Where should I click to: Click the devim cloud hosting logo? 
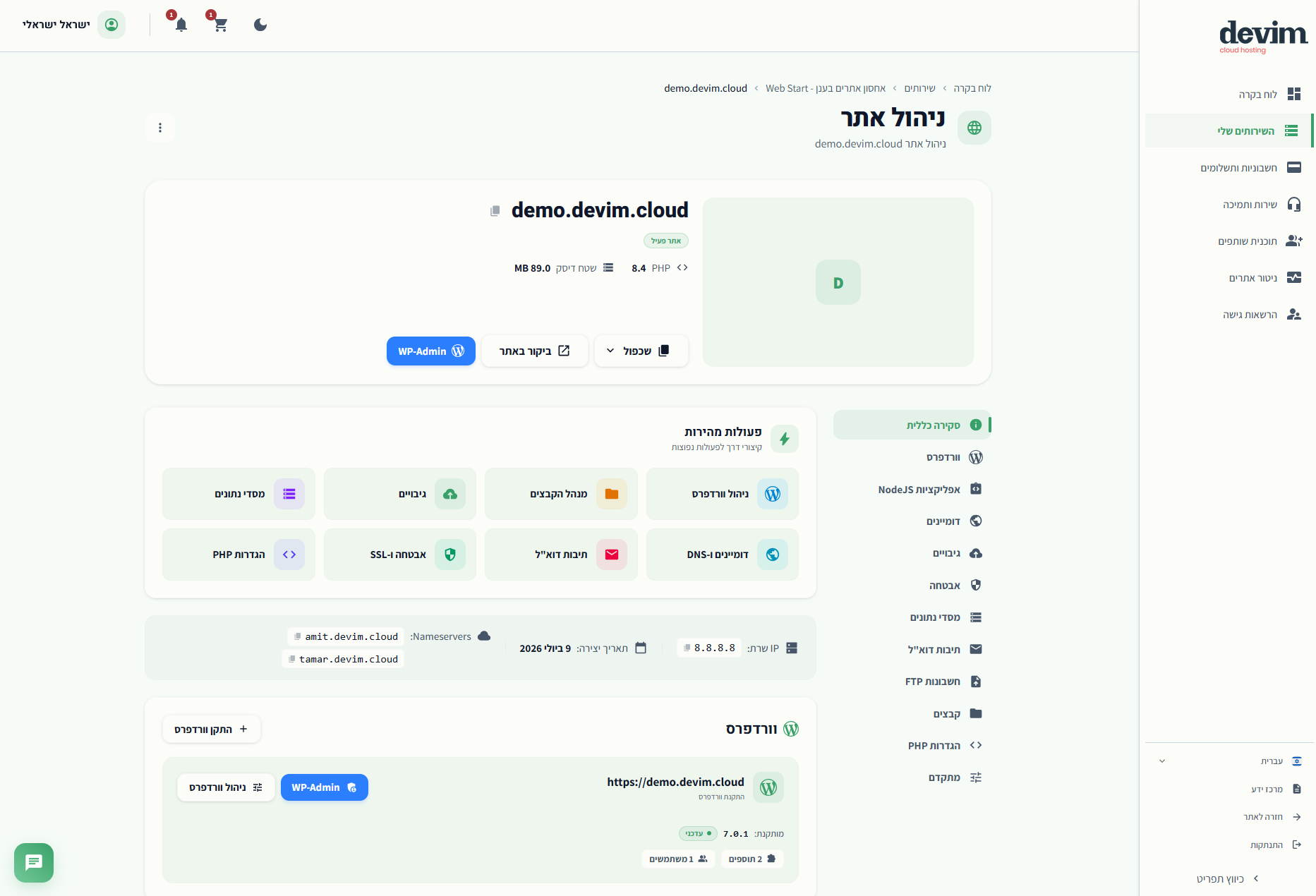click(x=1262, y=37)
